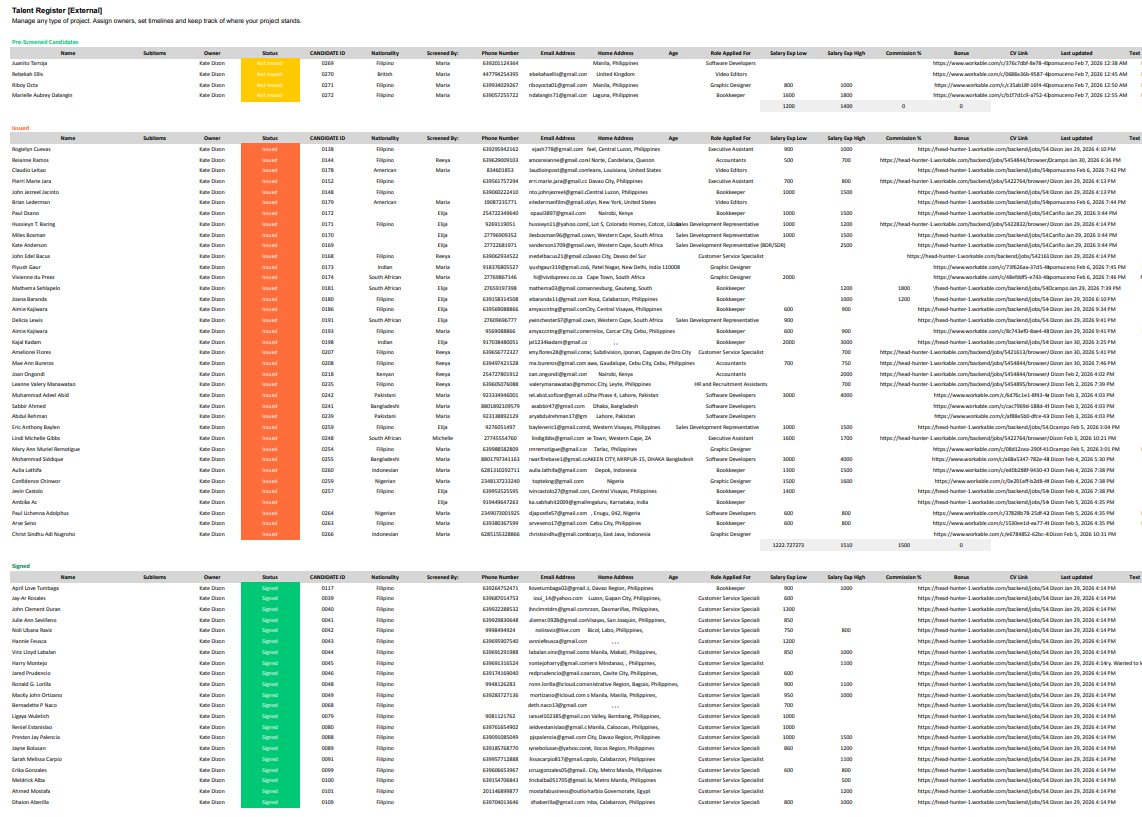
Task: Select the Delicia Lewis name cell
Action: coord(27,320)
